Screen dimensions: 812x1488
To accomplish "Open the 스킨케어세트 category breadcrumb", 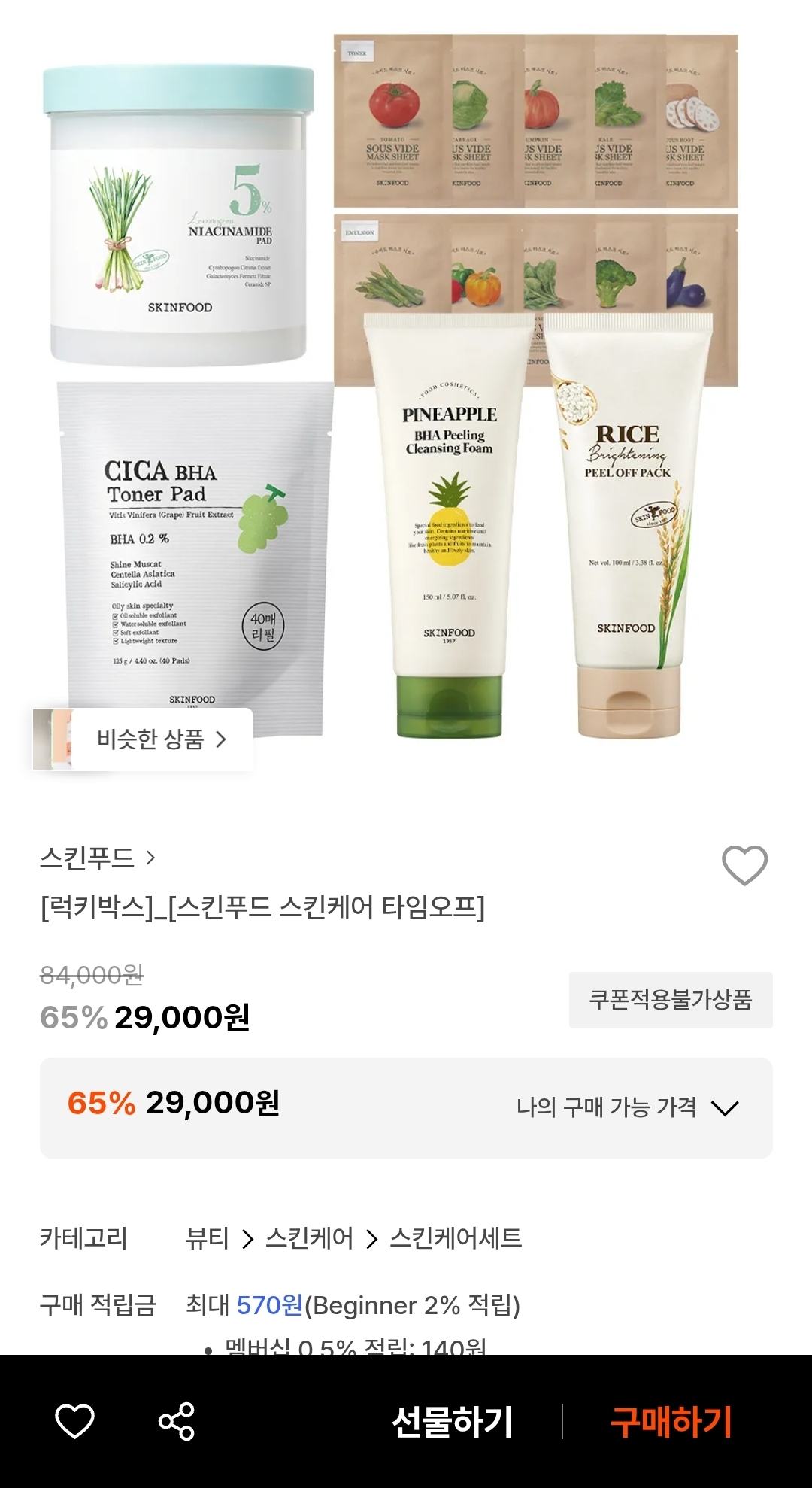I will pyautogui.click(x=456, y=1238).
